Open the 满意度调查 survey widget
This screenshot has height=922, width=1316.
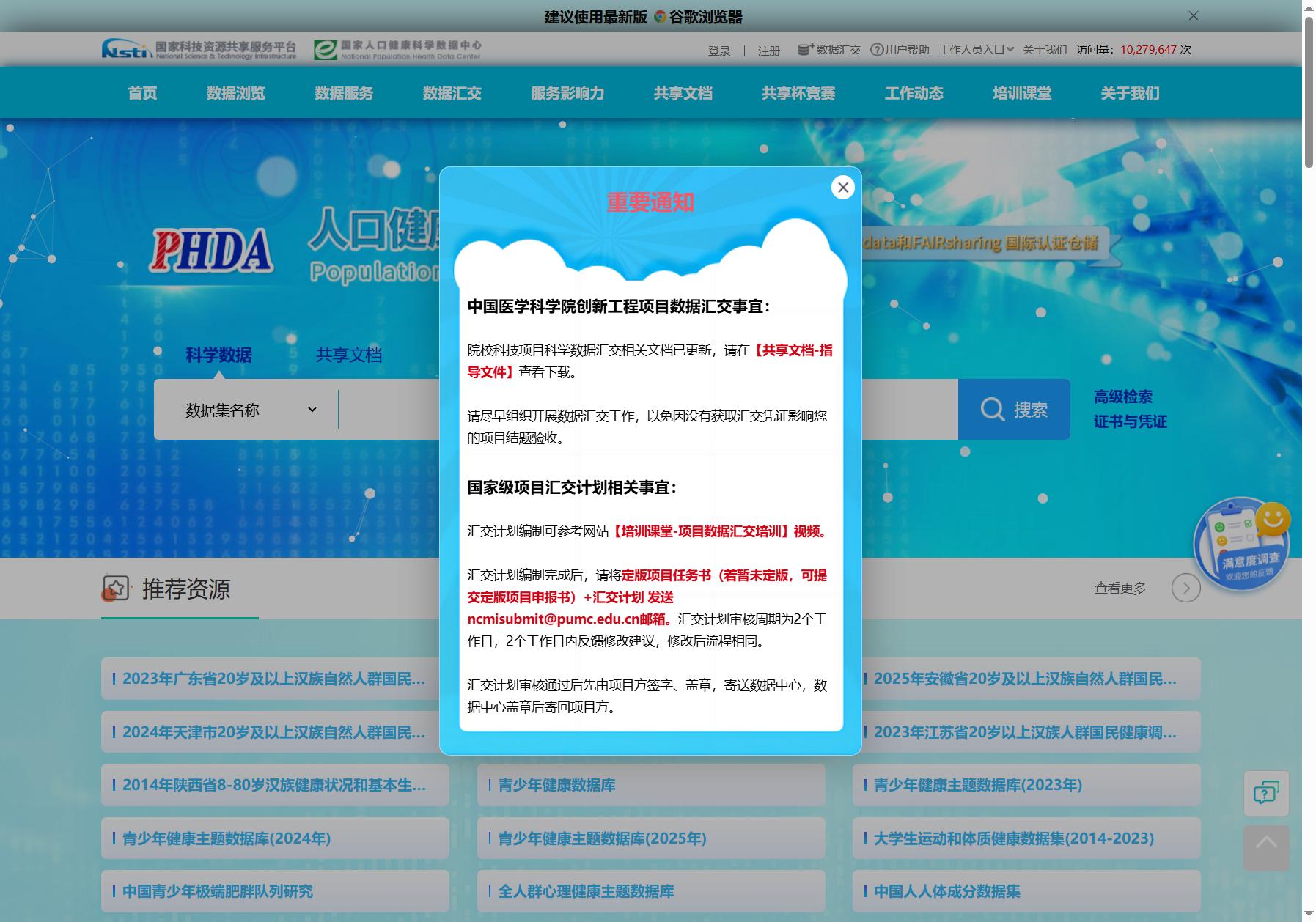[1242, 544]
